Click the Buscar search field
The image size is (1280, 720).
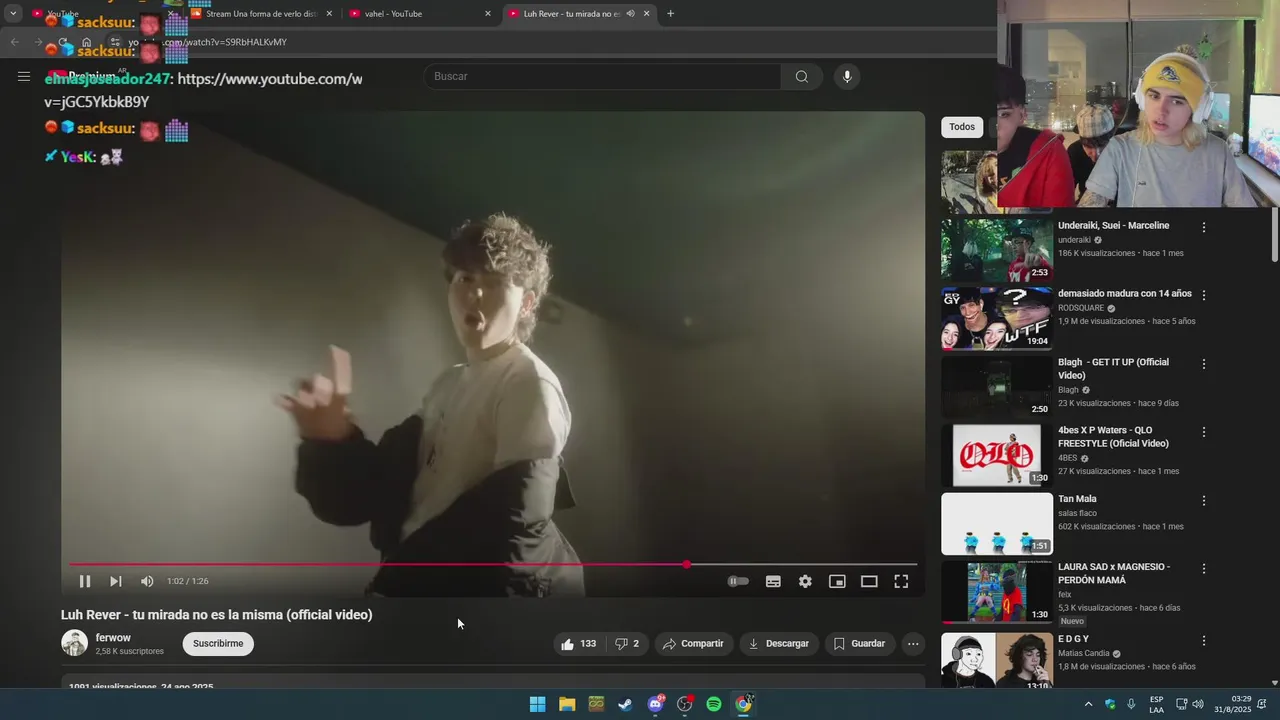click(602, 76)
